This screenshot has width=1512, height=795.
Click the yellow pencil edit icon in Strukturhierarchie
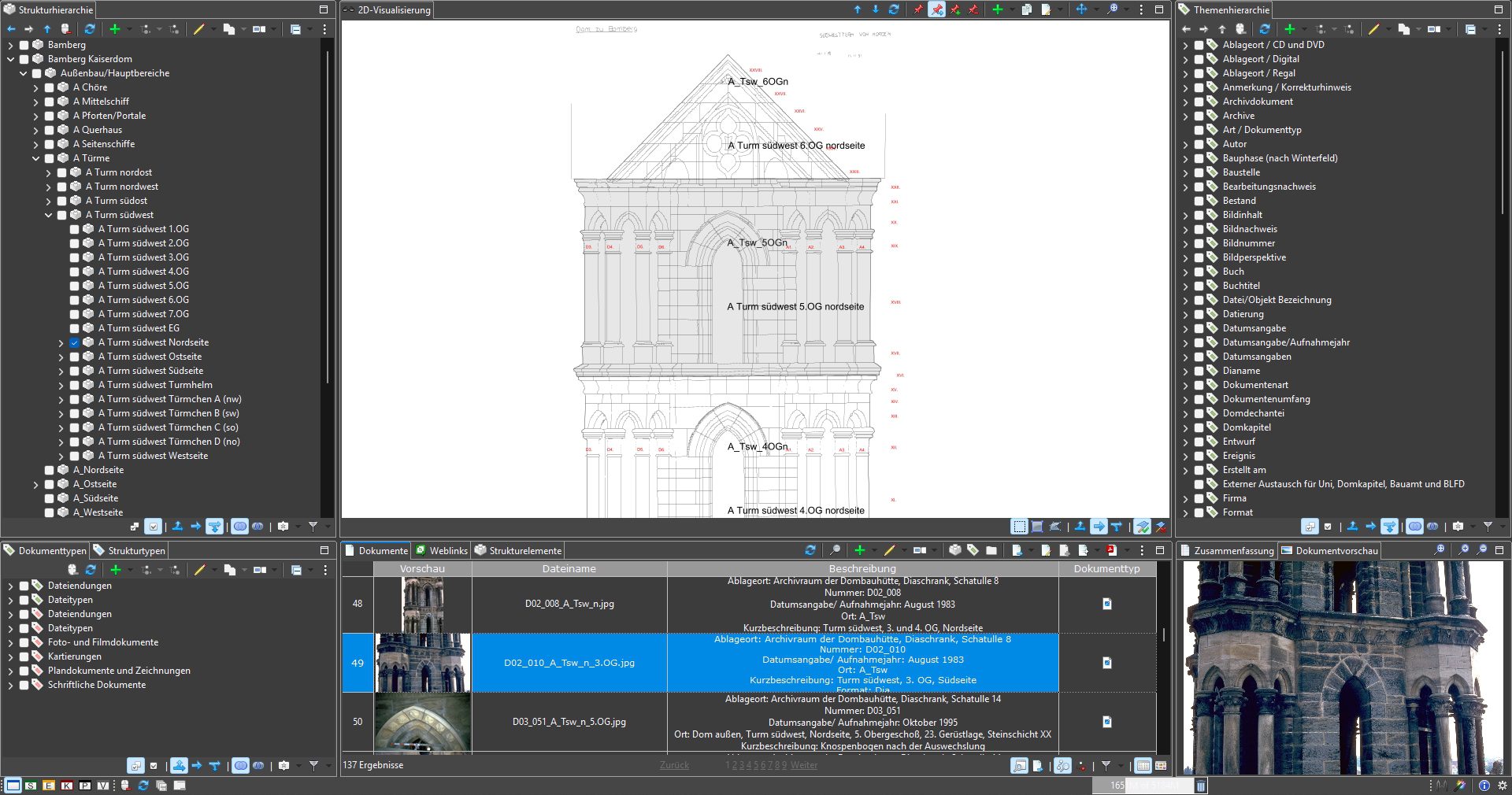coord(199,29)
